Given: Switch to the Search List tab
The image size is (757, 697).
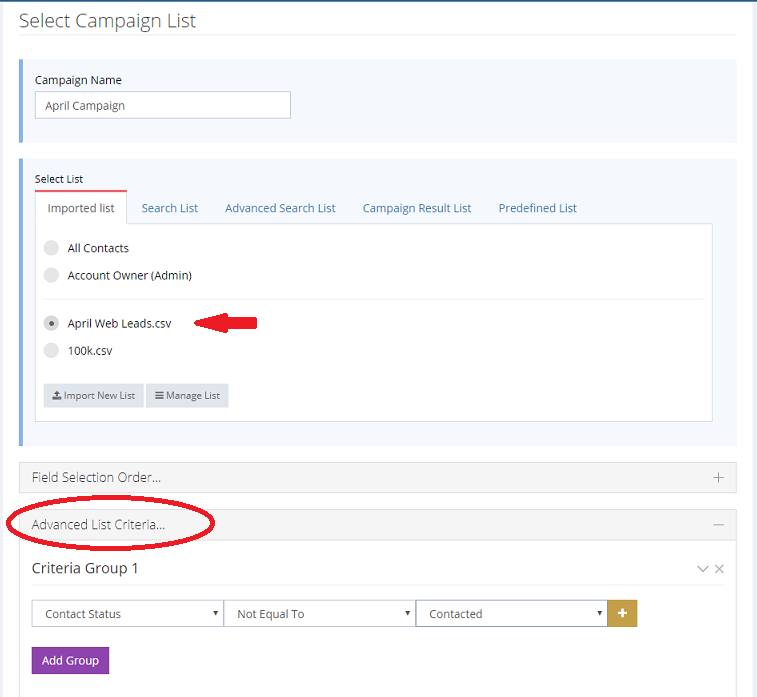Looking at the screenshot, I should [169, 208].
